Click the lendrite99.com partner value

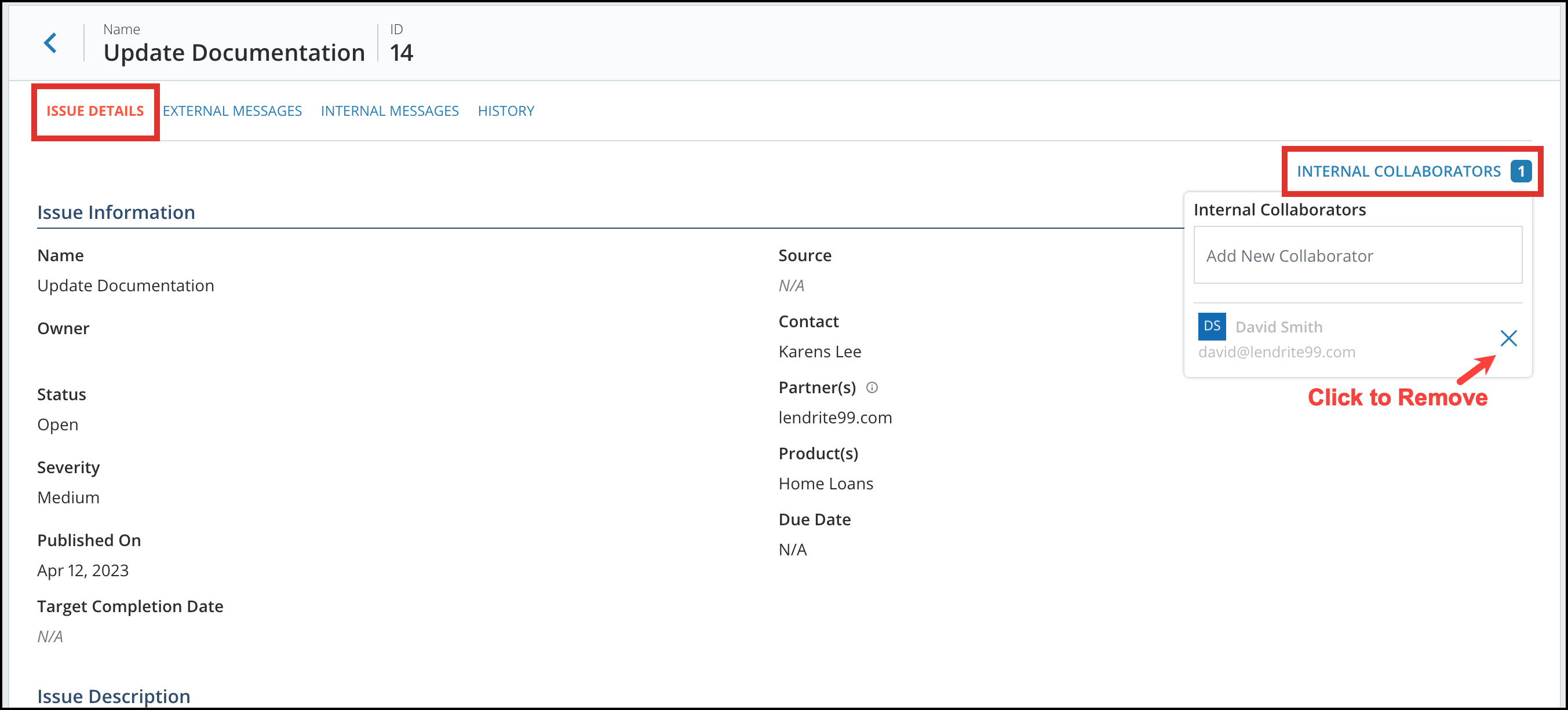point(834,418)
